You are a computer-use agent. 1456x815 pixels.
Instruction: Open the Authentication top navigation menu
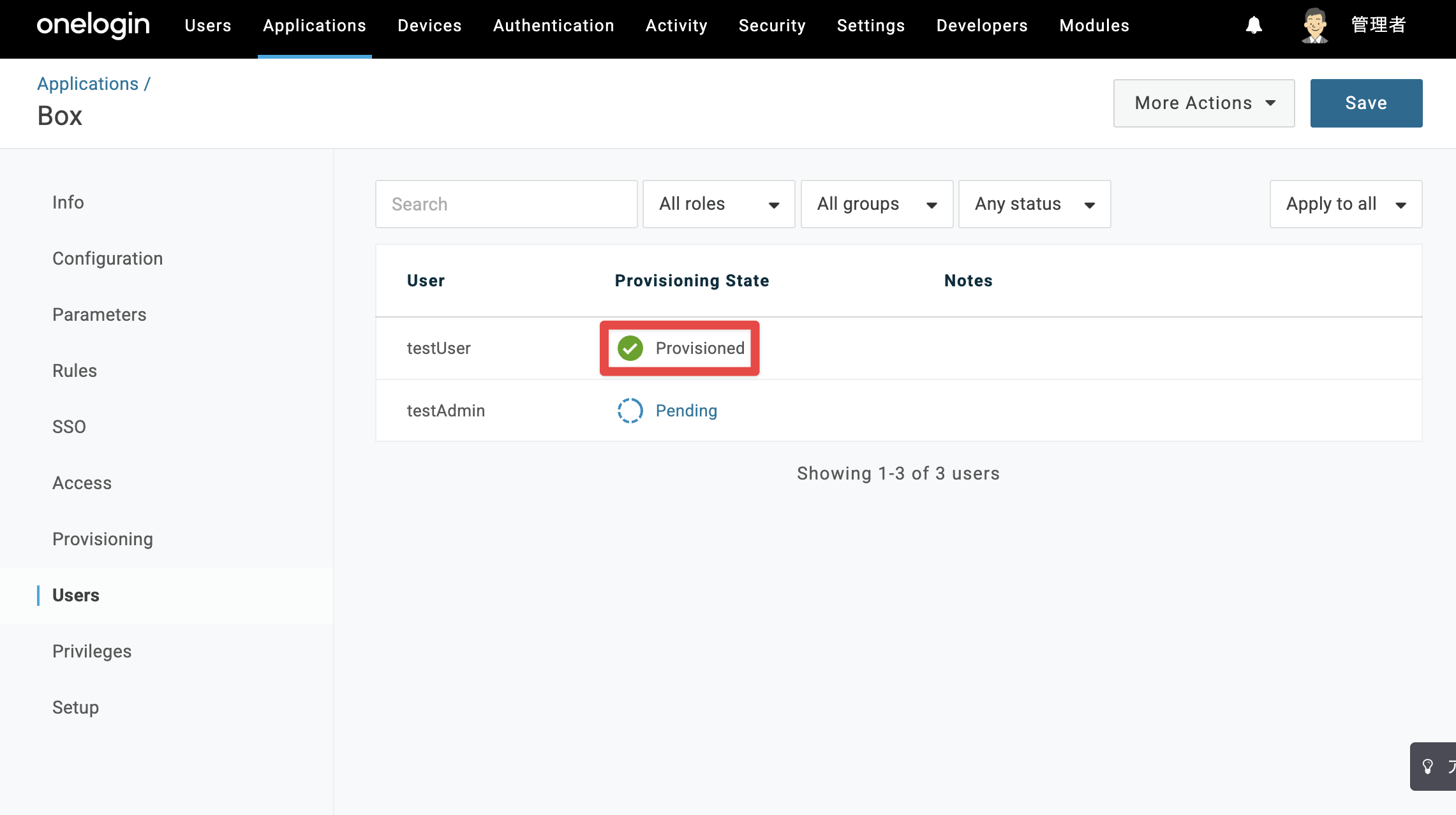[x=554, y=26]
